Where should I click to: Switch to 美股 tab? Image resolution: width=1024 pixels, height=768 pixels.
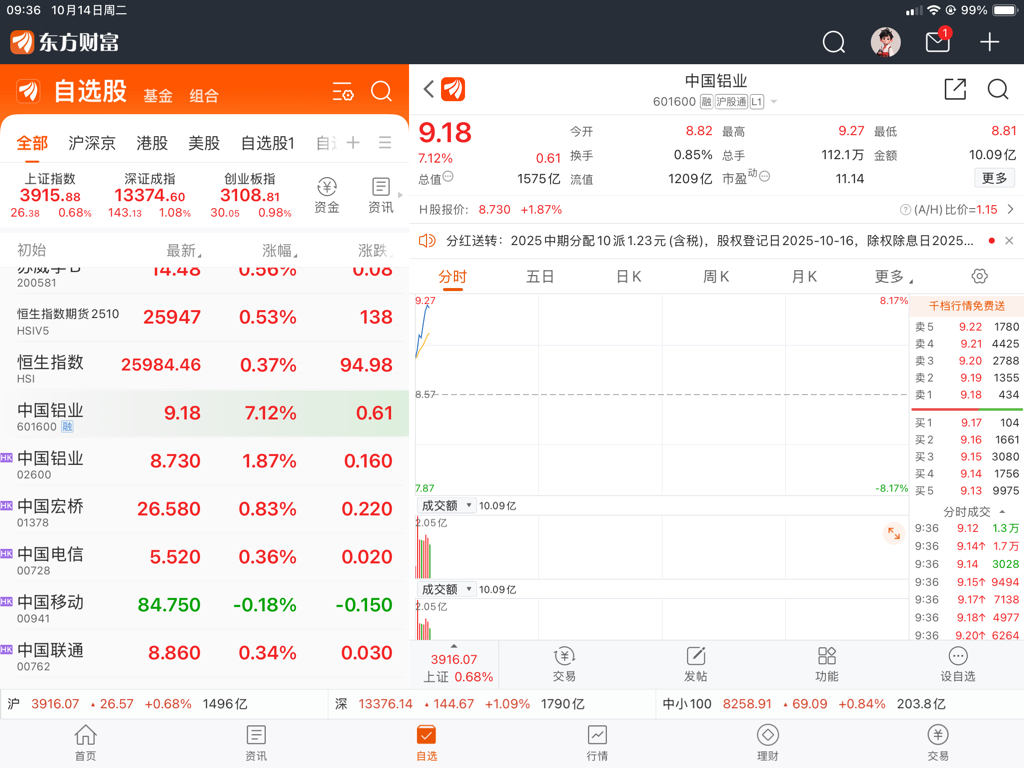204,143
